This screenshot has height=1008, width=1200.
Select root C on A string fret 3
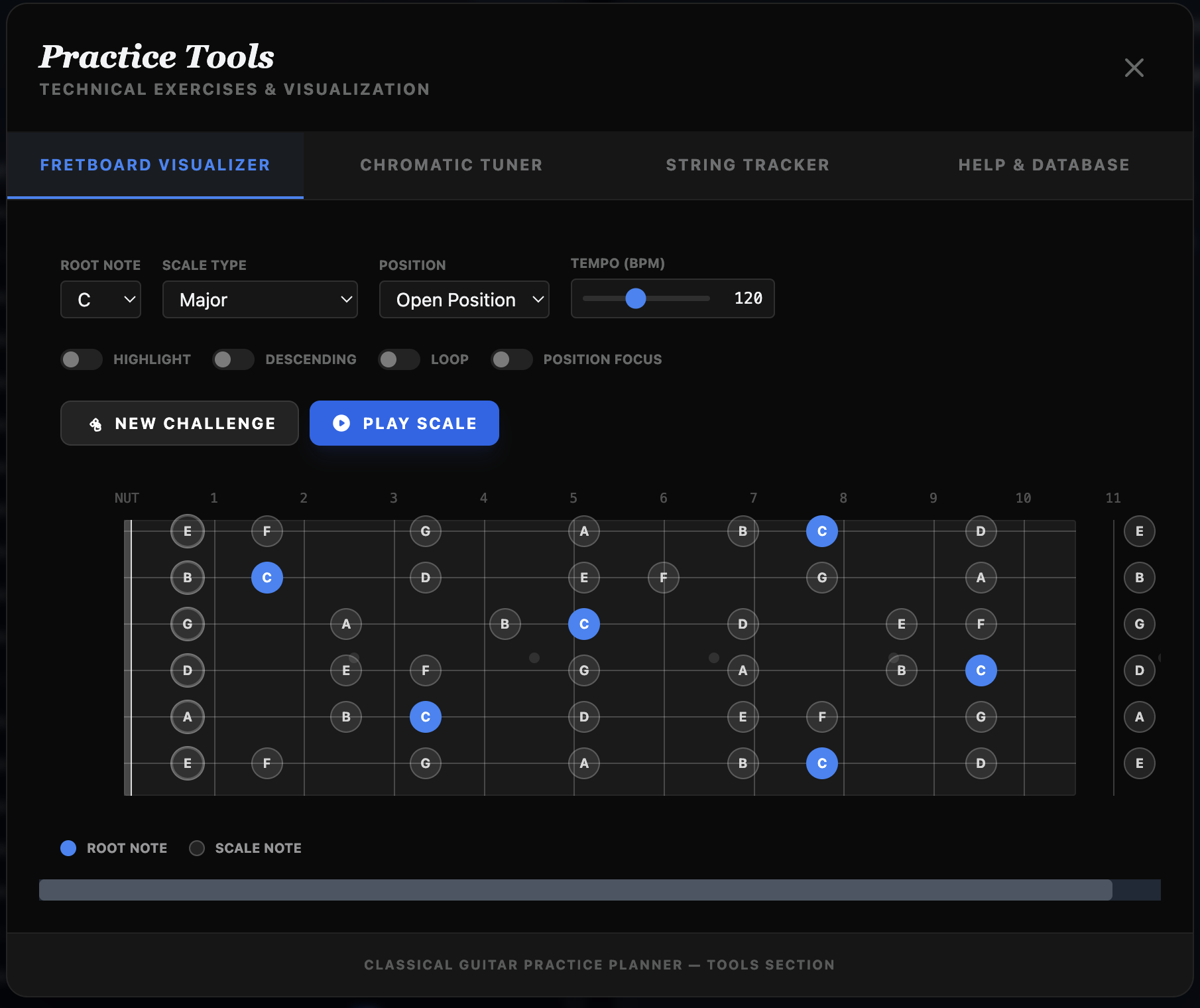click(426, 717)
